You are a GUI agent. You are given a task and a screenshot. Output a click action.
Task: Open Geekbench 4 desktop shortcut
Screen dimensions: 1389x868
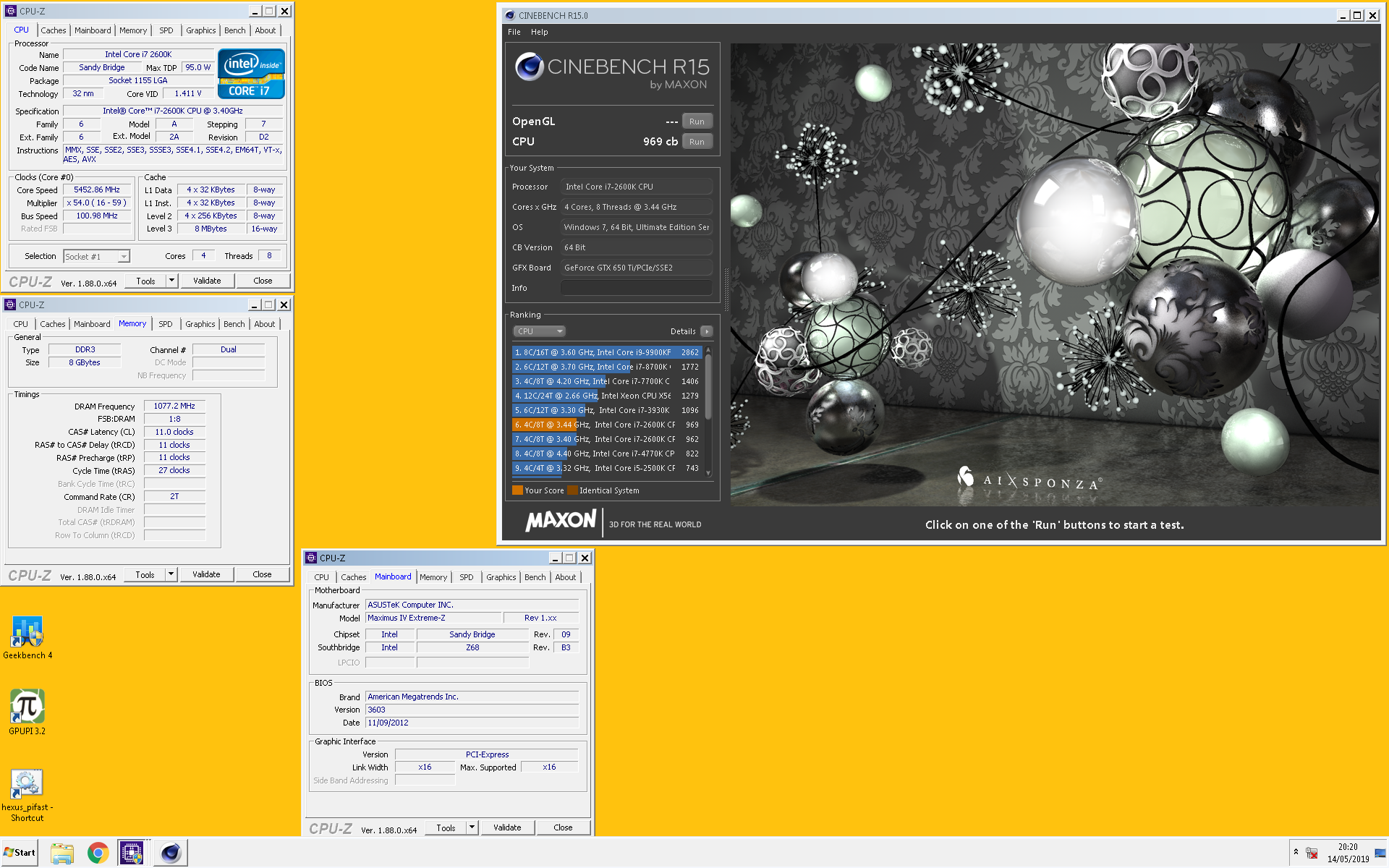coord(27,637)
